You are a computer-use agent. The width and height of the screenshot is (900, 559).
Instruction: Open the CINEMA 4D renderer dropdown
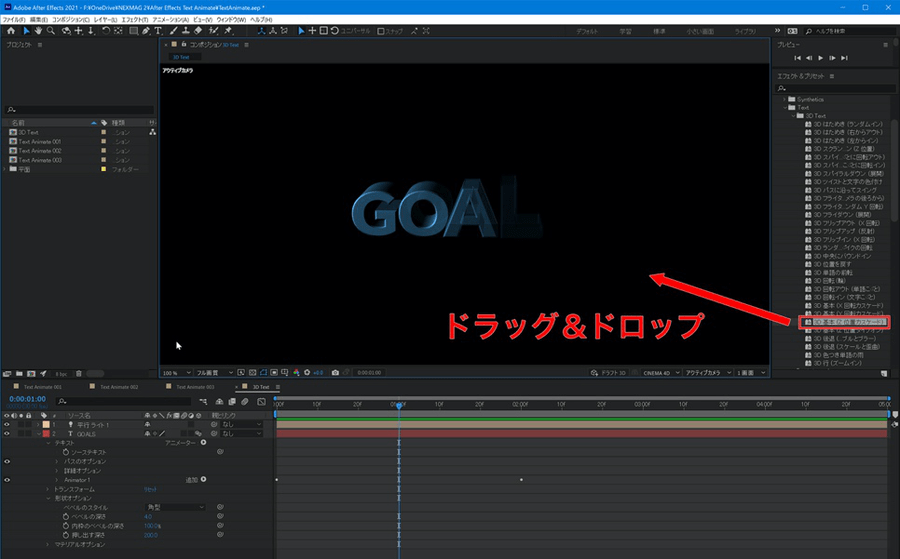coord(661,373)
